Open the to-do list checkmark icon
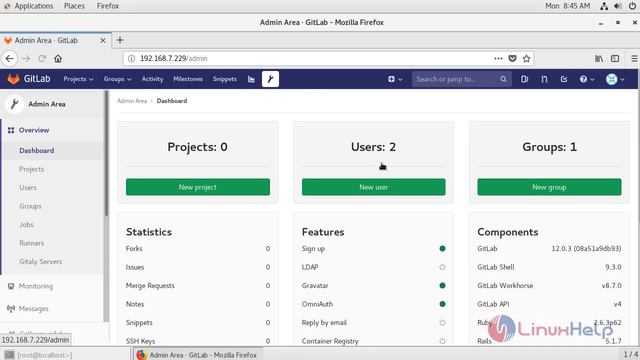 [564, 79]
